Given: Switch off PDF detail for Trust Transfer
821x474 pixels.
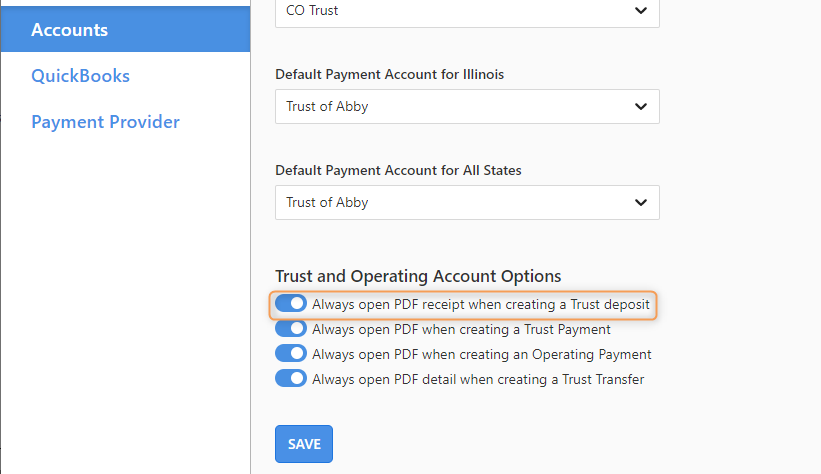Looking at the screenshot, I should (291, 378).
